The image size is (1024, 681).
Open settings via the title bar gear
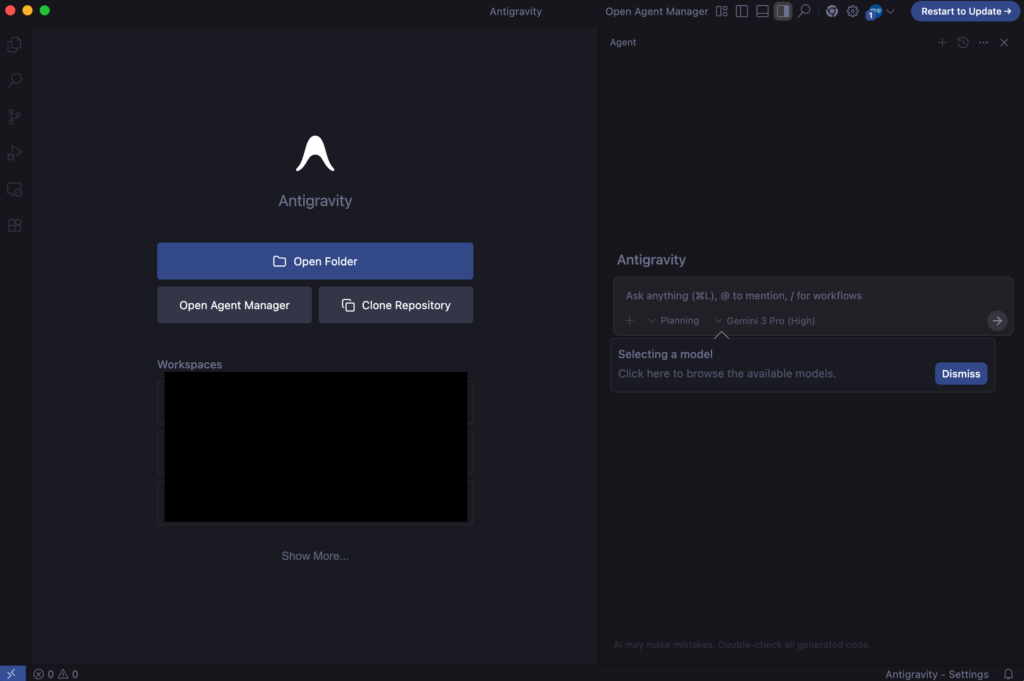click(x=853, y=12)
